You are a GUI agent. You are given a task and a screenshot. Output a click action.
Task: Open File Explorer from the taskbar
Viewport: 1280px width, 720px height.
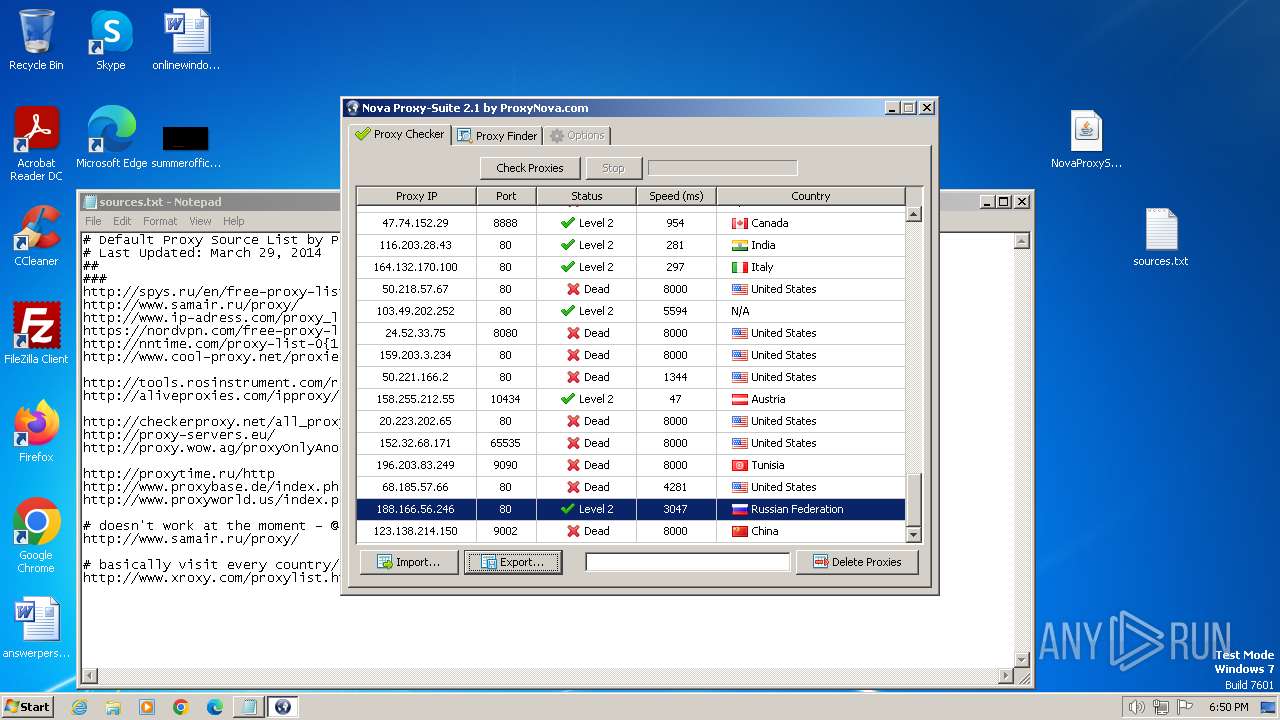pos(113,707)
